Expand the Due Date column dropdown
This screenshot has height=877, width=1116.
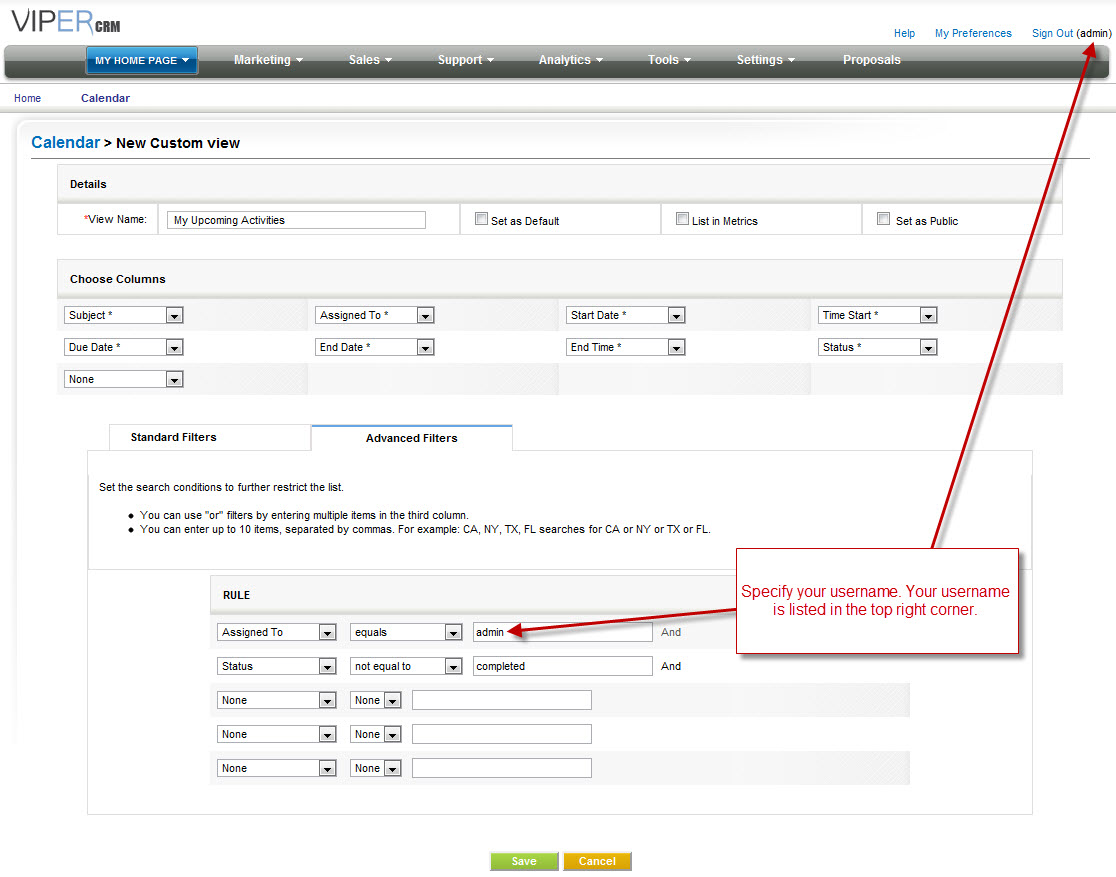point(124,347)
